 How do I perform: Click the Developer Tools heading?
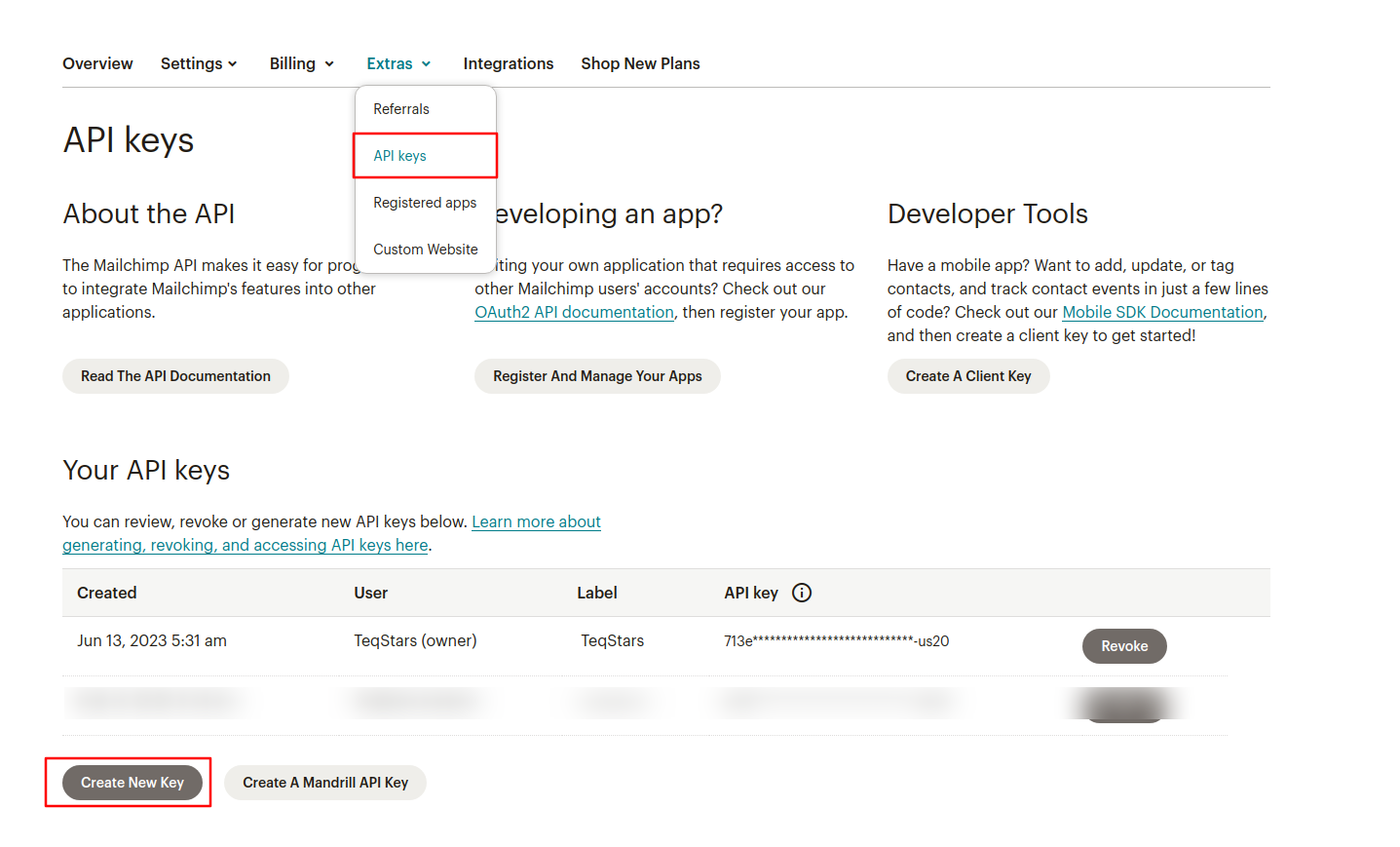pyautogui.click(x=988, y=213)
